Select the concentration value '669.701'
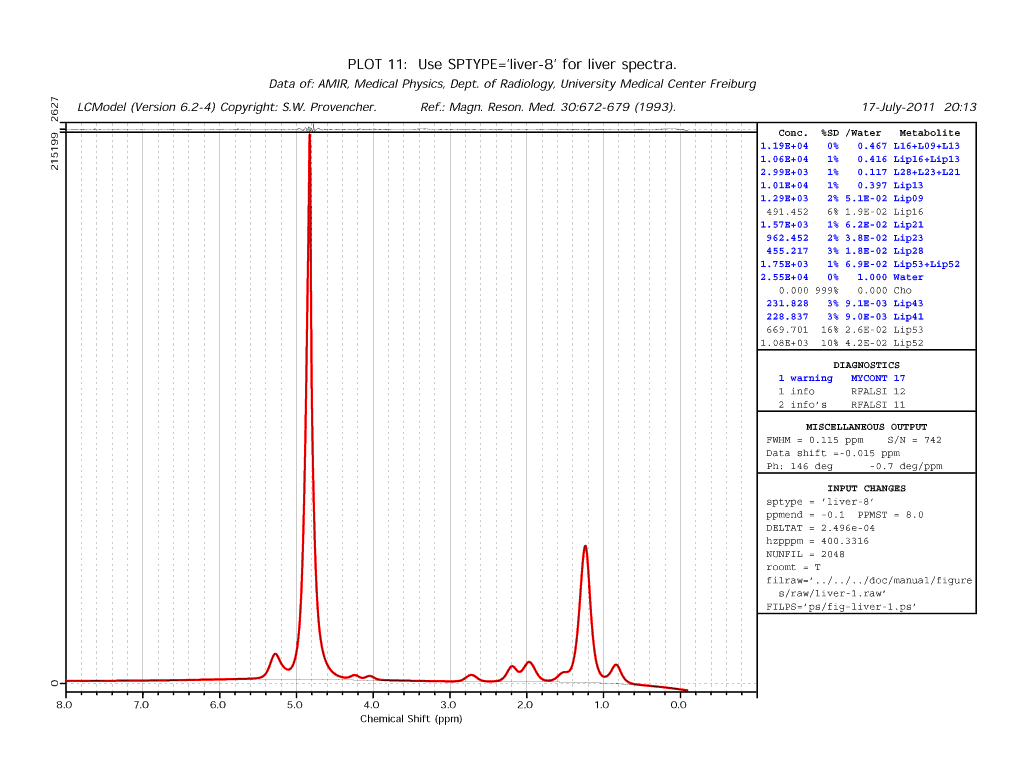This screenshot has height=770, width=1024. [x=787, y=330]
